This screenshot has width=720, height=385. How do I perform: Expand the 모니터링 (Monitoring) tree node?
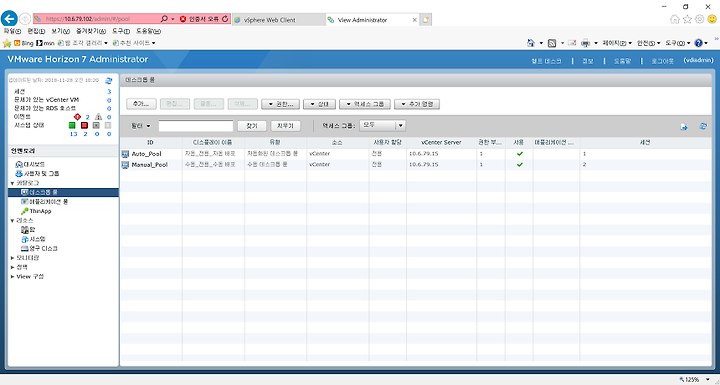coord(12,258)
